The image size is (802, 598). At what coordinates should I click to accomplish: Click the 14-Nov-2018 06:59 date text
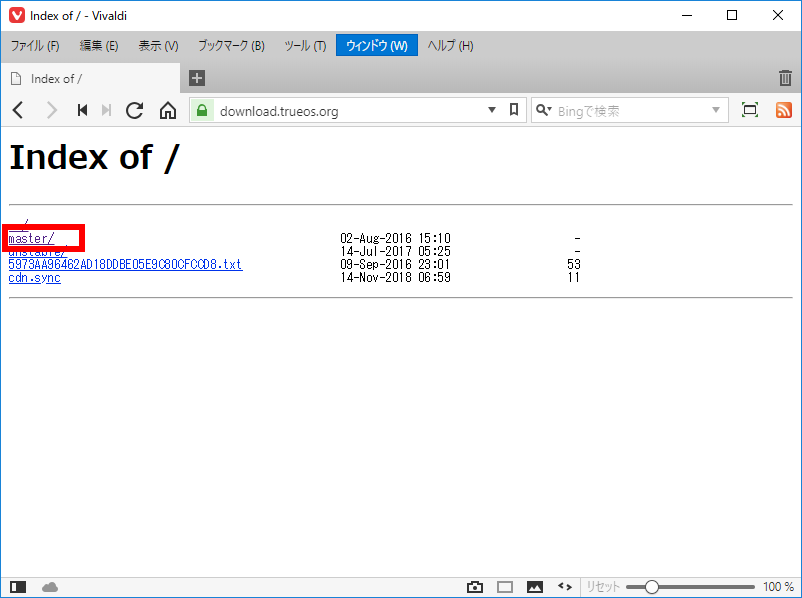click(395, 278)
